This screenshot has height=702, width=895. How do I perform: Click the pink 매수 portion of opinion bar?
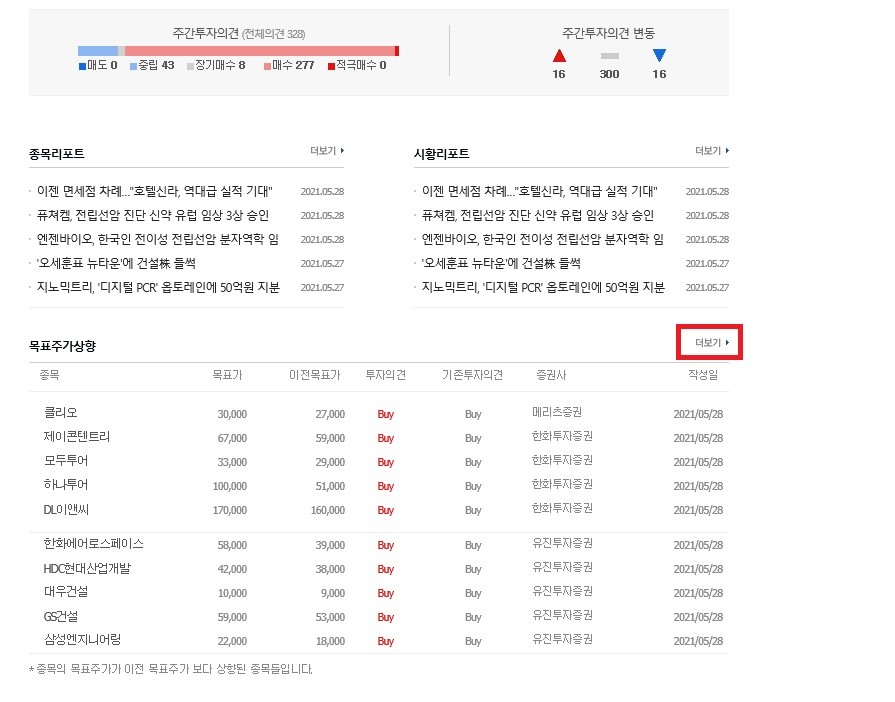tap(260, 51)
